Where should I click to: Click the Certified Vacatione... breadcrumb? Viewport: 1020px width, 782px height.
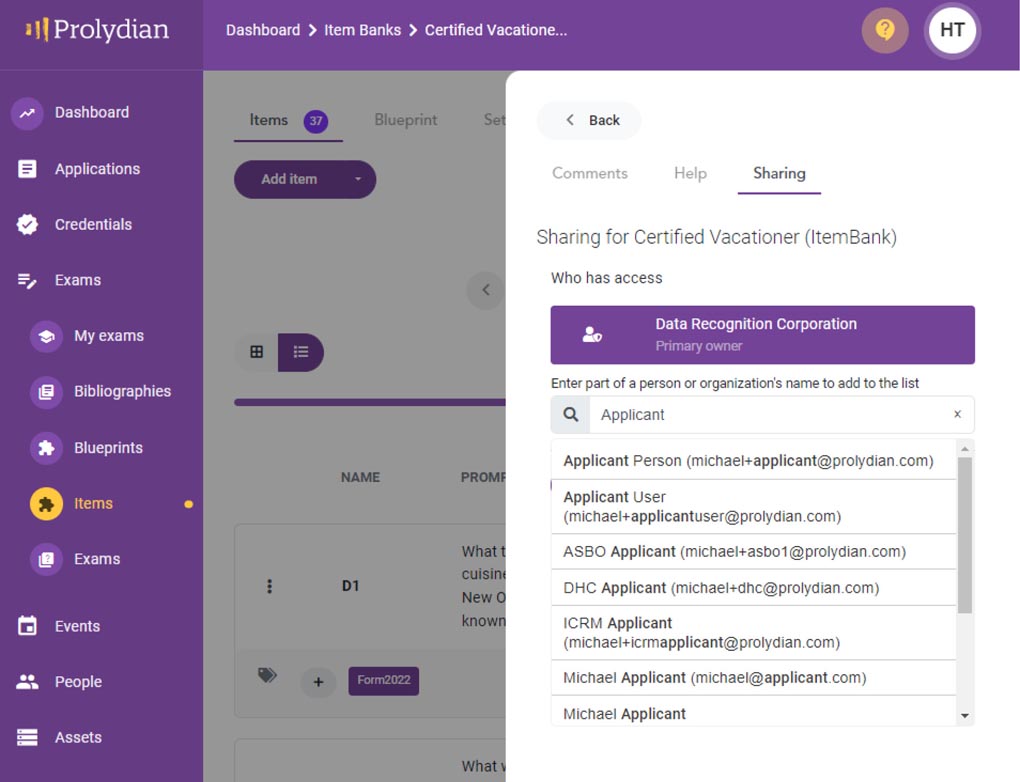496,31
